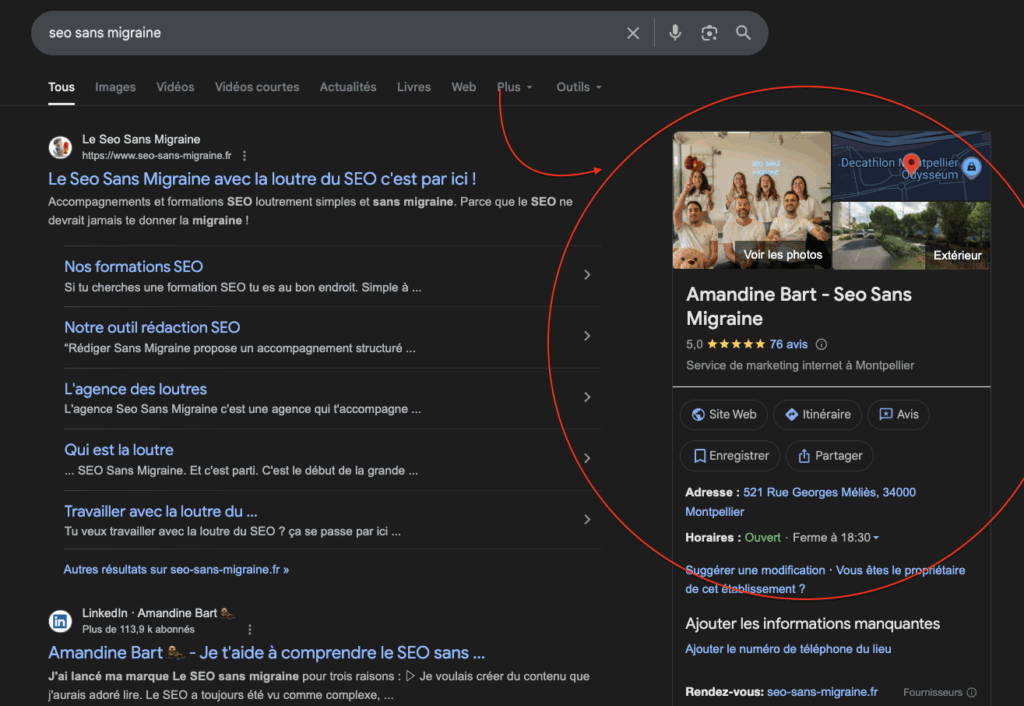Click the Site Web button
This screenshot has height=706, width=1024.
(723, 414)
